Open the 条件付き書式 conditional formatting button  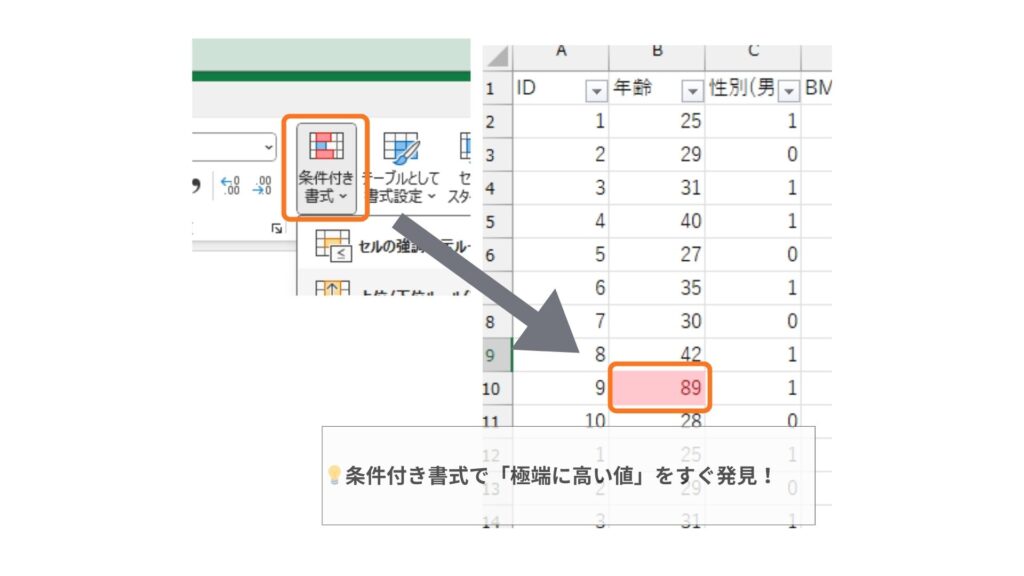pos(326,167)
